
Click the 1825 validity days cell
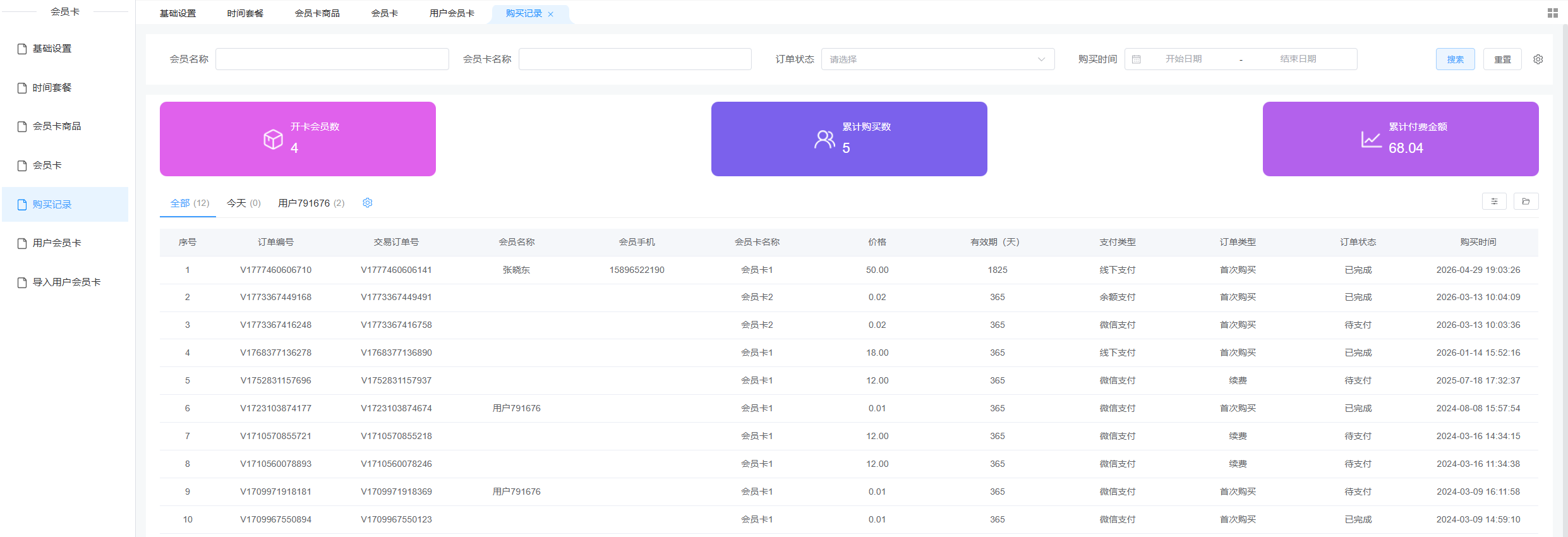pyautogui.click(x=998, y=270)
